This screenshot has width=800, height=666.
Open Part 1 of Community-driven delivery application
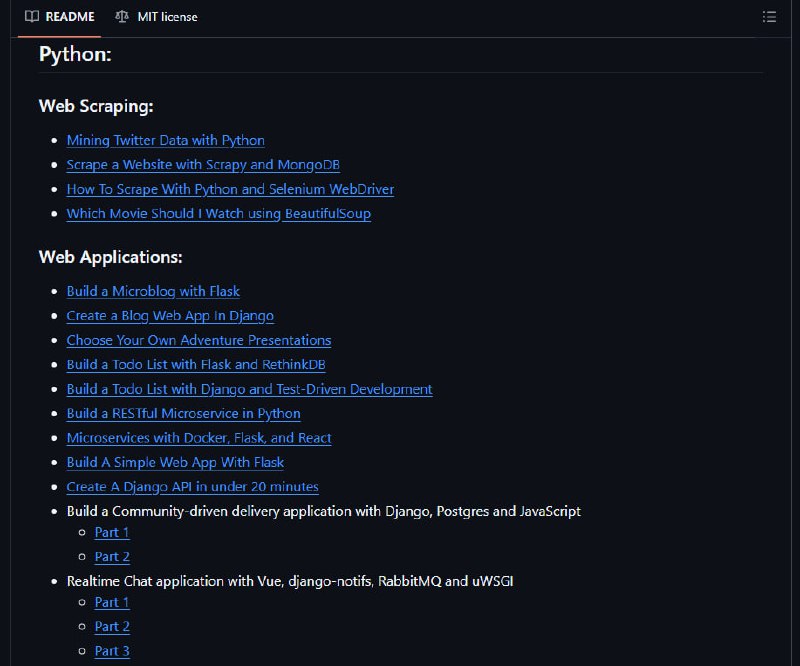tap(112, 533)
